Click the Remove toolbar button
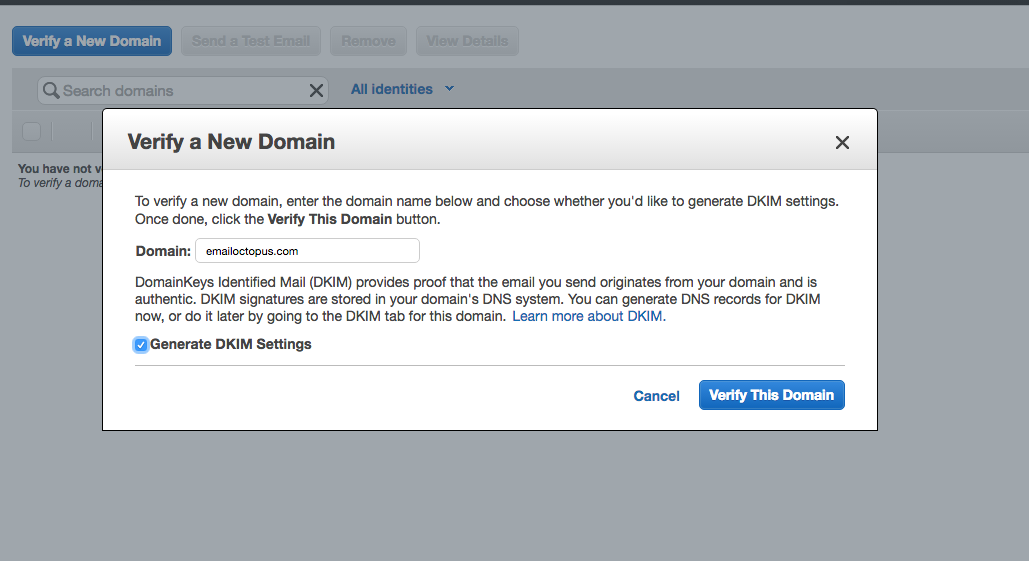The height and width of the screenshot is (561, 1029). coord(368,41)
